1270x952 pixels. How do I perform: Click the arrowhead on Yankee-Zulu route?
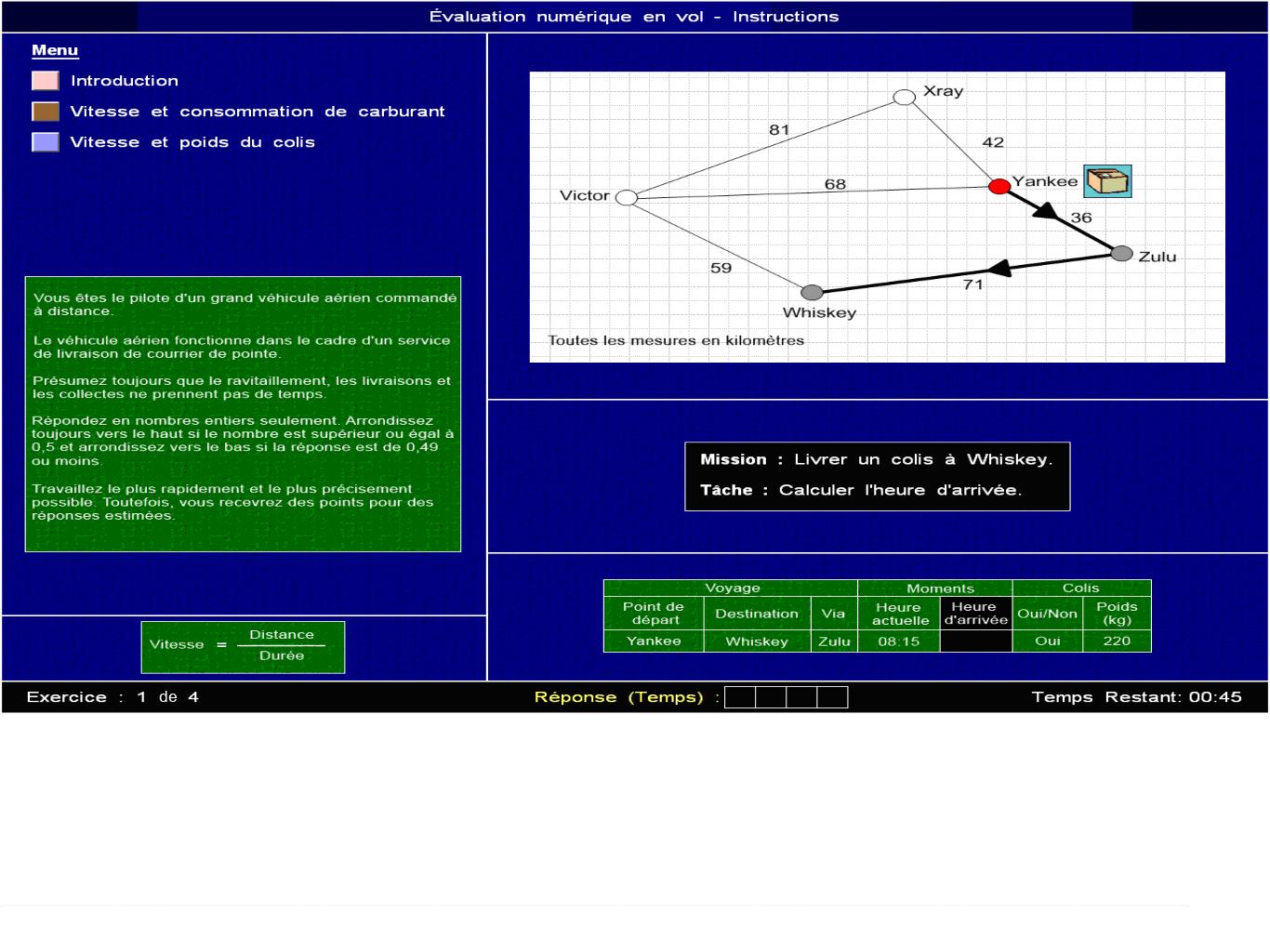coord(1047,212)
